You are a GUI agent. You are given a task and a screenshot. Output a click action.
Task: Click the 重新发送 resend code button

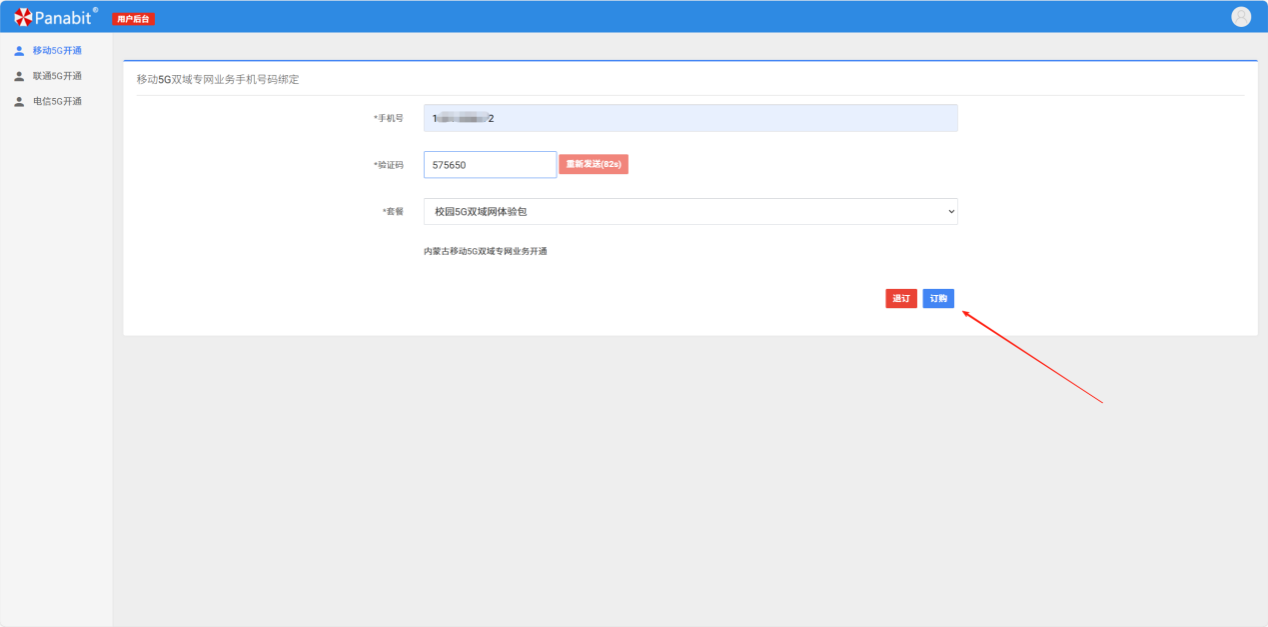click(x=593, y=164)
